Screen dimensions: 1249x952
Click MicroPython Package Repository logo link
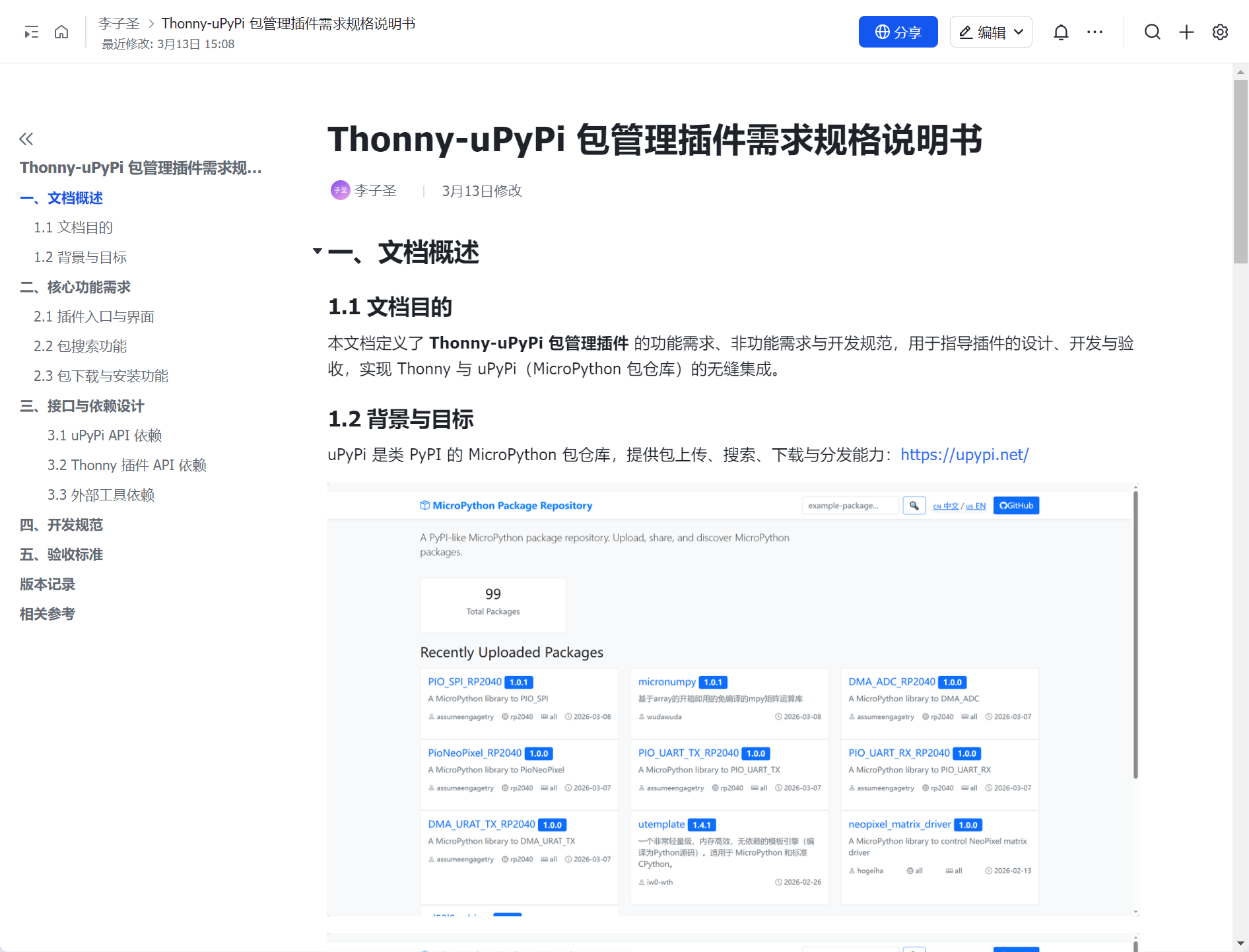coord(506,506)
